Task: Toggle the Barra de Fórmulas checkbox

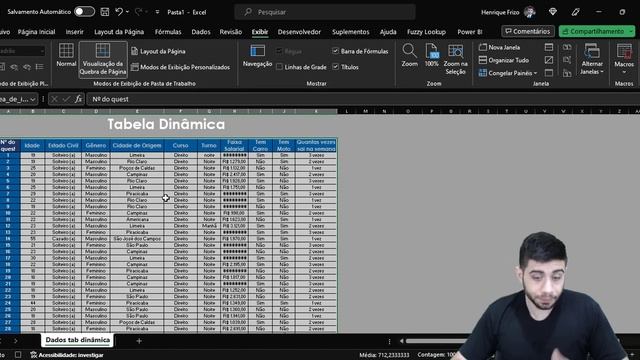Action: (x=336, y=51)
